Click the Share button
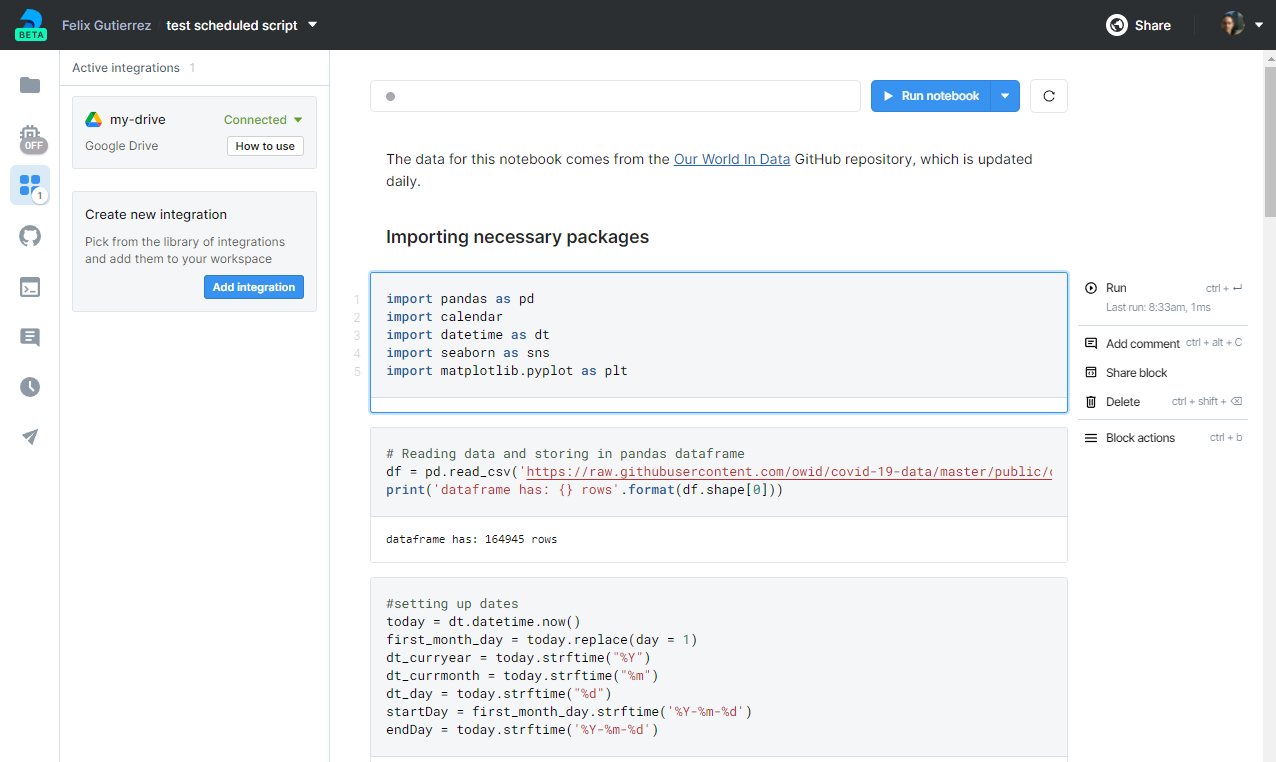This screenshot has width=1276, height=762. [1138, 25]
